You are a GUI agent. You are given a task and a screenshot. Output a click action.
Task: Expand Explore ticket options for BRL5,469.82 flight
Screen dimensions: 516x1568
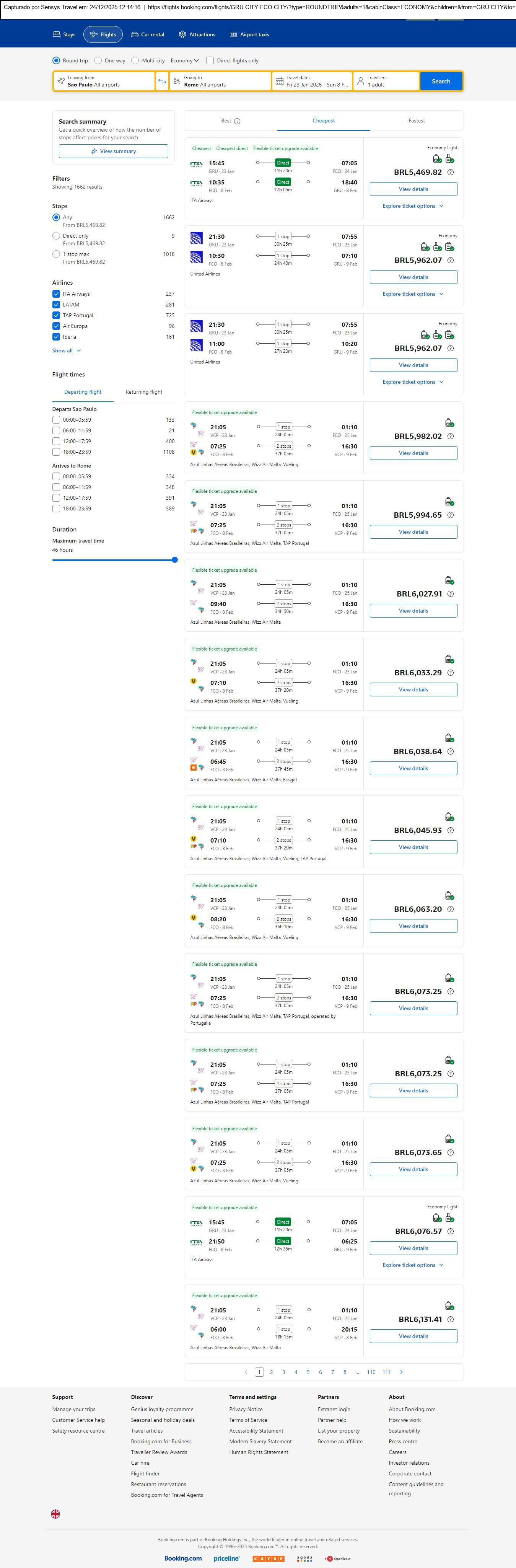413,206
